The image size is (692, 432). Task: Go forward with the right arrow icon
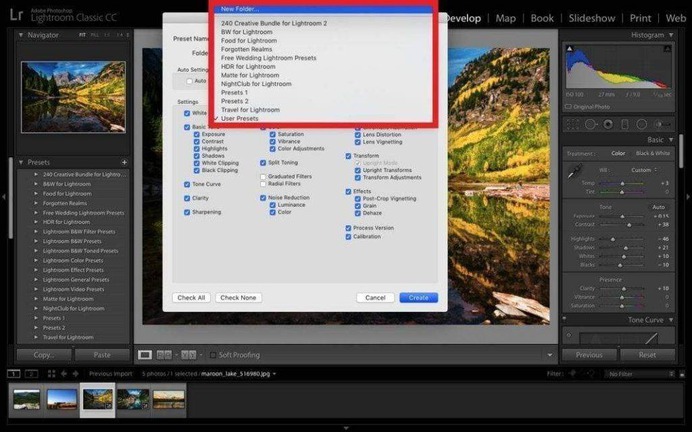click(75, 374)
